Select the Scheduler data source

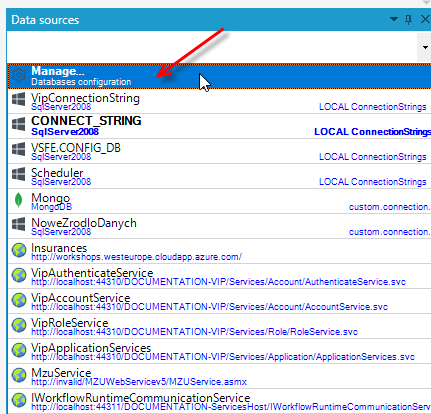point(219,176)
